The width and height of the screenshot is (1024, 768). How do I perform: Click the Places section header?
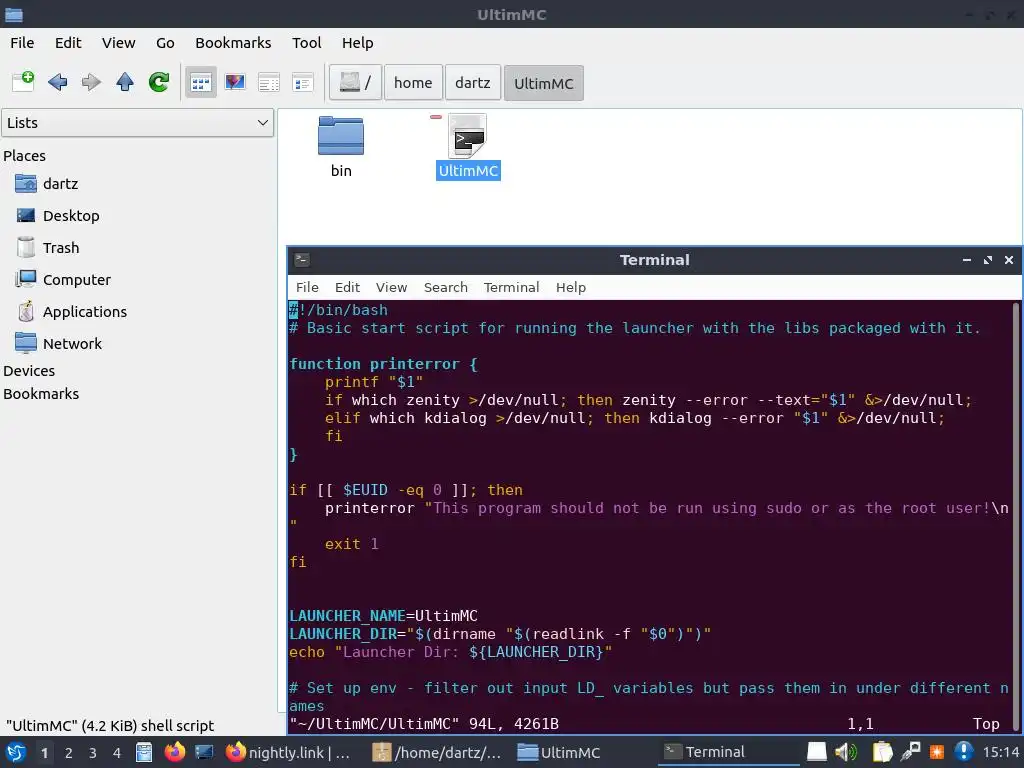(24, 156)
